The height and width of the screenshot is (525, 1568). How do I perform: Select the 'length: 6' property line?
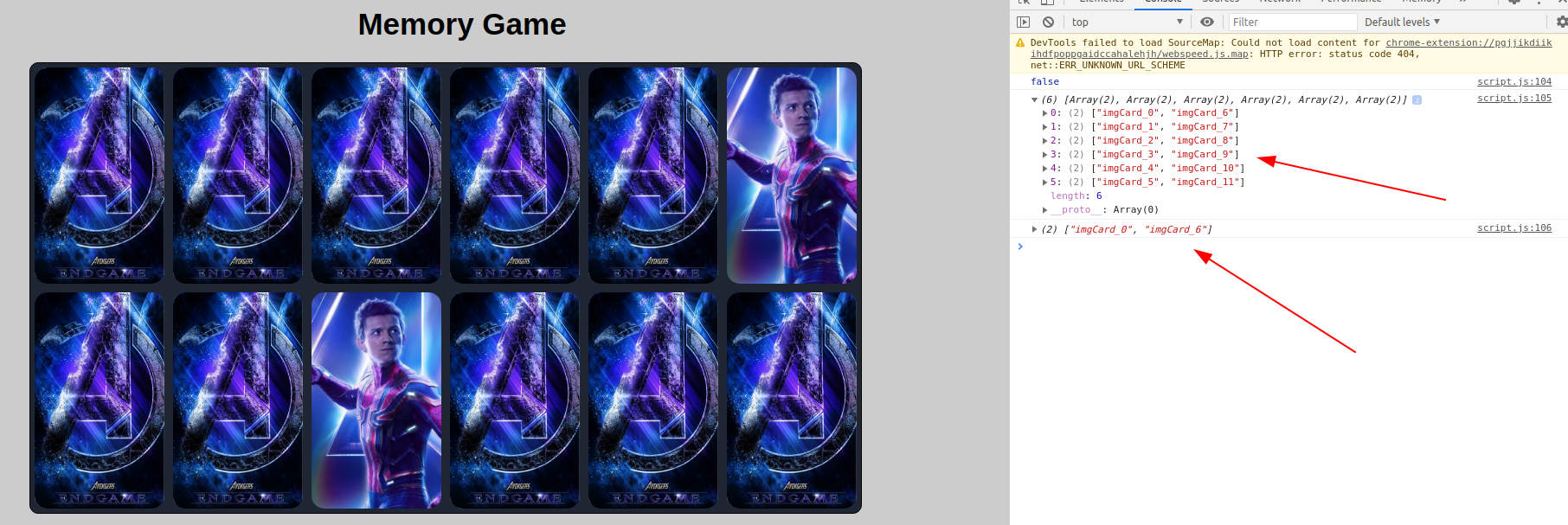click(1076, 196)
